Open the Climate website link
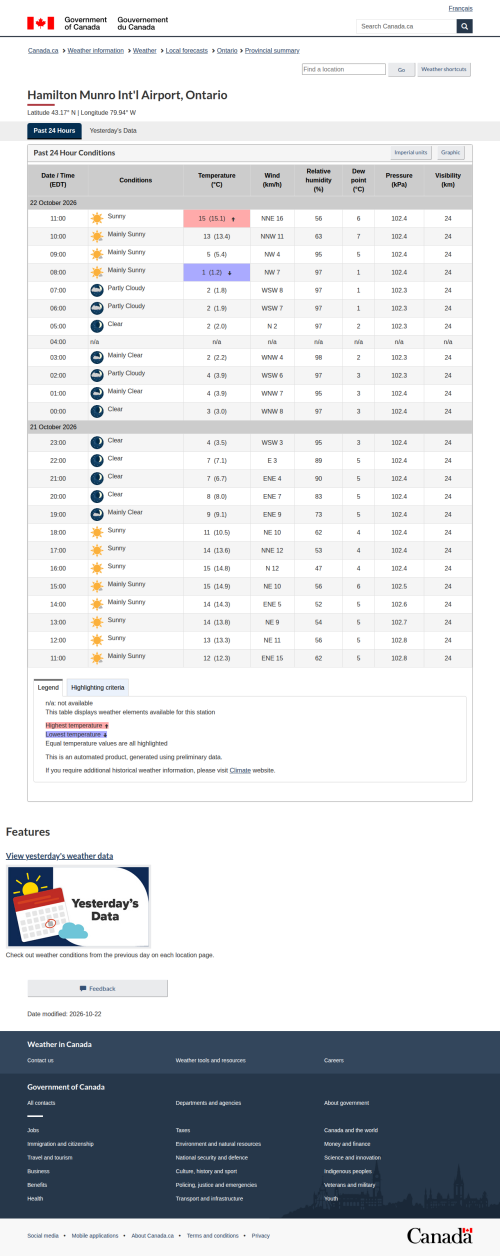Viewport: 500px width, 1256px height. coord(240,770)
